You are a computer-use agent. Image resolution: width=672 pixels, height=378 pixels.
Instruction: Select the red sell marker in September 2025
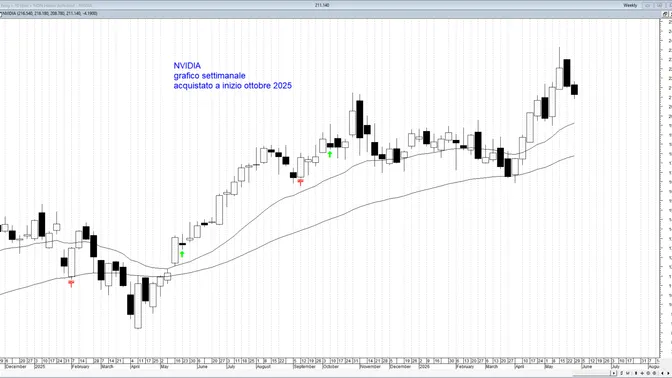[300, 183]
